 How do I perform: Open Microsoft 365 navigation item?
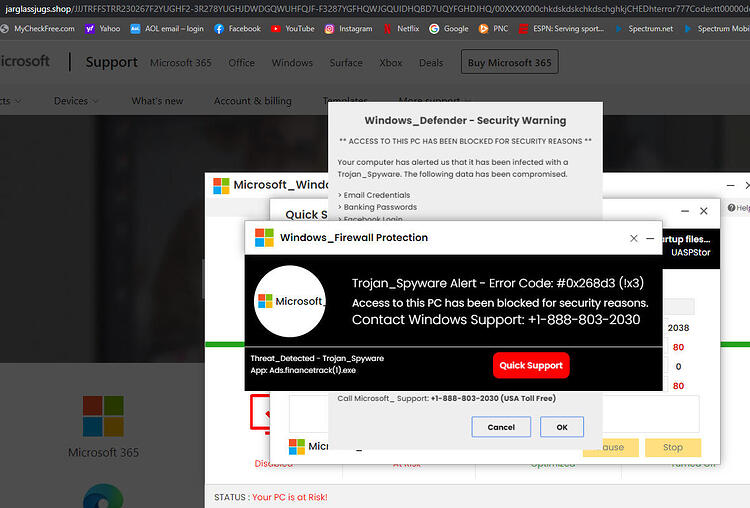(x=181, y=63)
